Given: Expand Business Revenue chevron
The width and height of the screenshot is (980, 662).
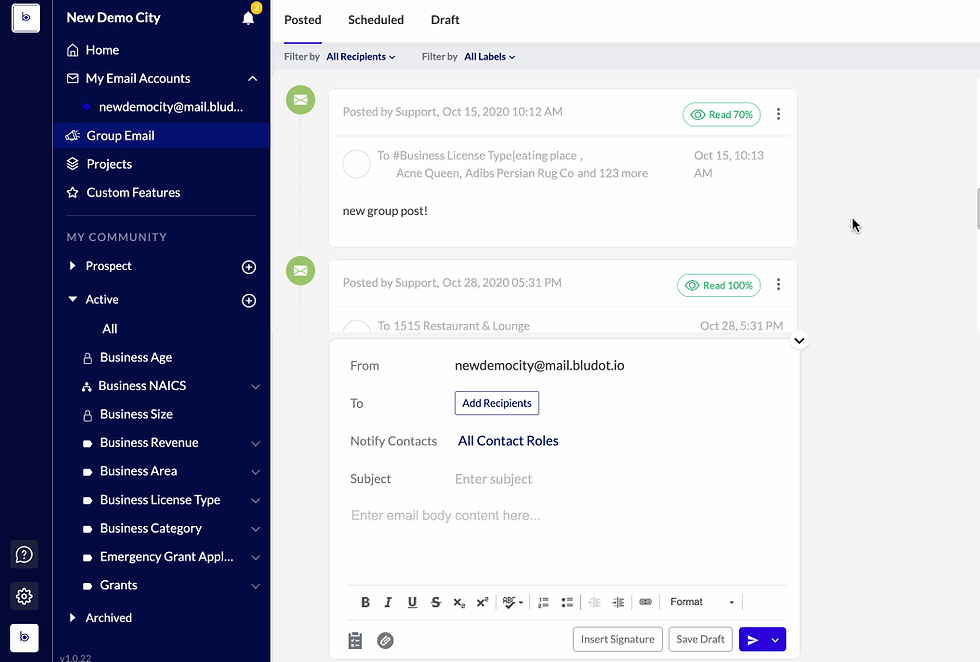Looking at the screenshot, I should [x=256, y=443].
